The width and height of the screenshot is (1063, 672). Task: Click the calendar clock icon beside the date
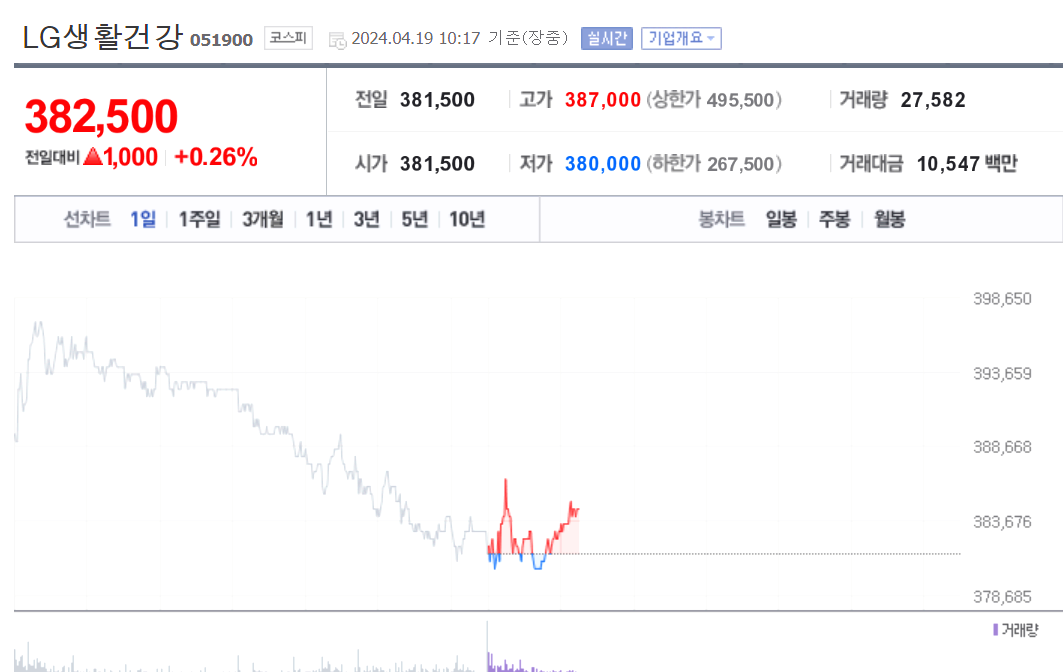(337, 40)
